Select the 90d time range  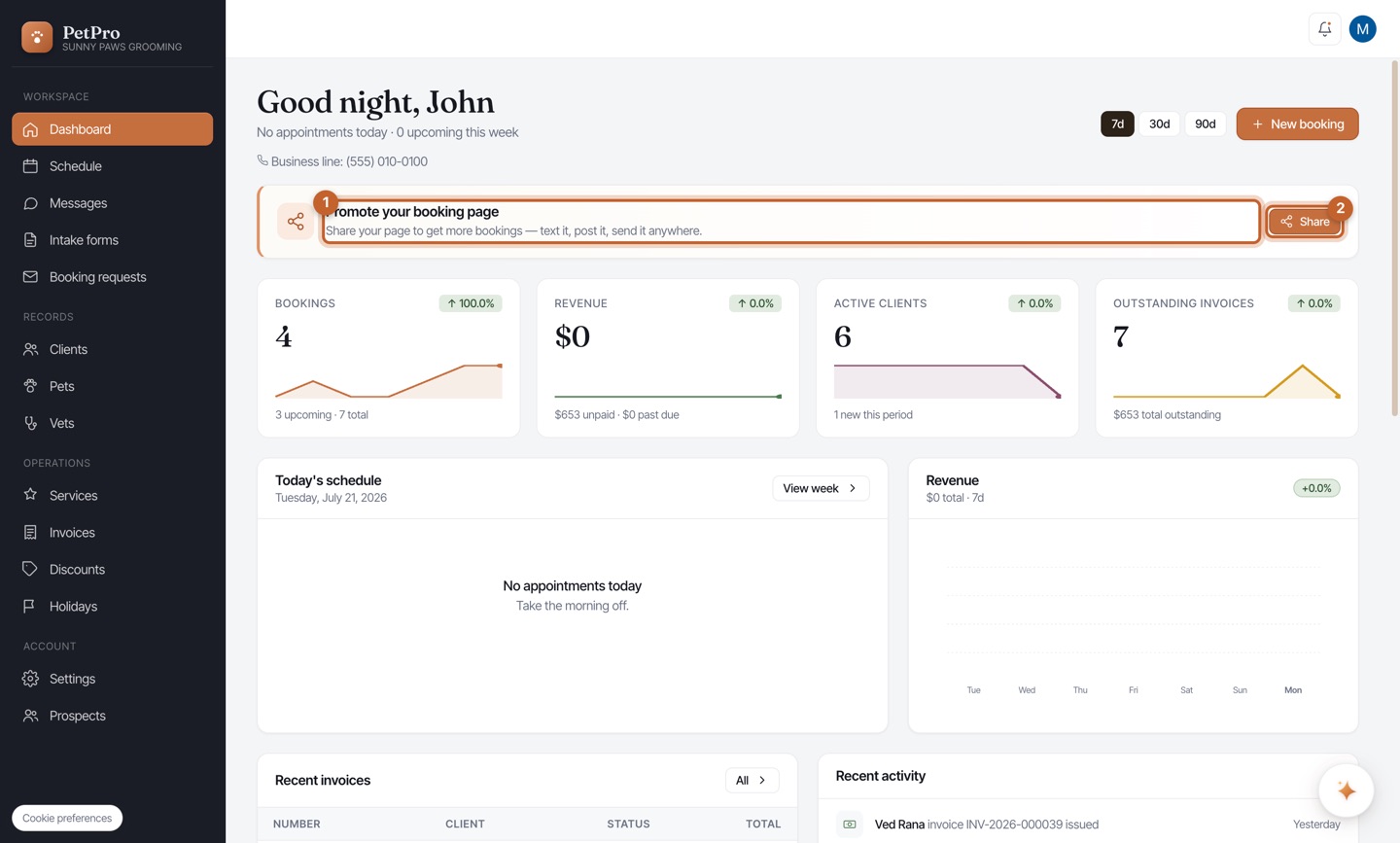click(1206, 123)
